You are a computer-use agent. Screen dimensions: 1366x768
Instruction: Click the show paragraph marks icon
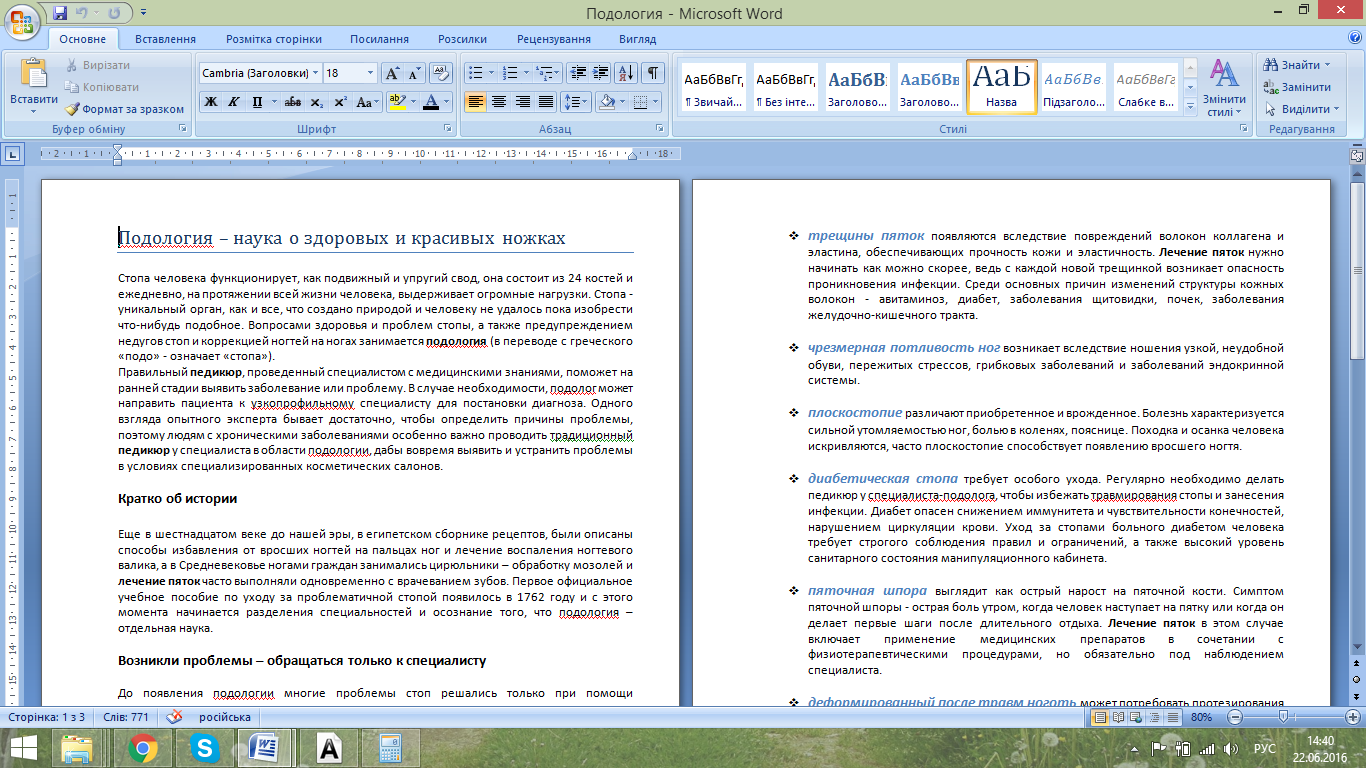653,73
